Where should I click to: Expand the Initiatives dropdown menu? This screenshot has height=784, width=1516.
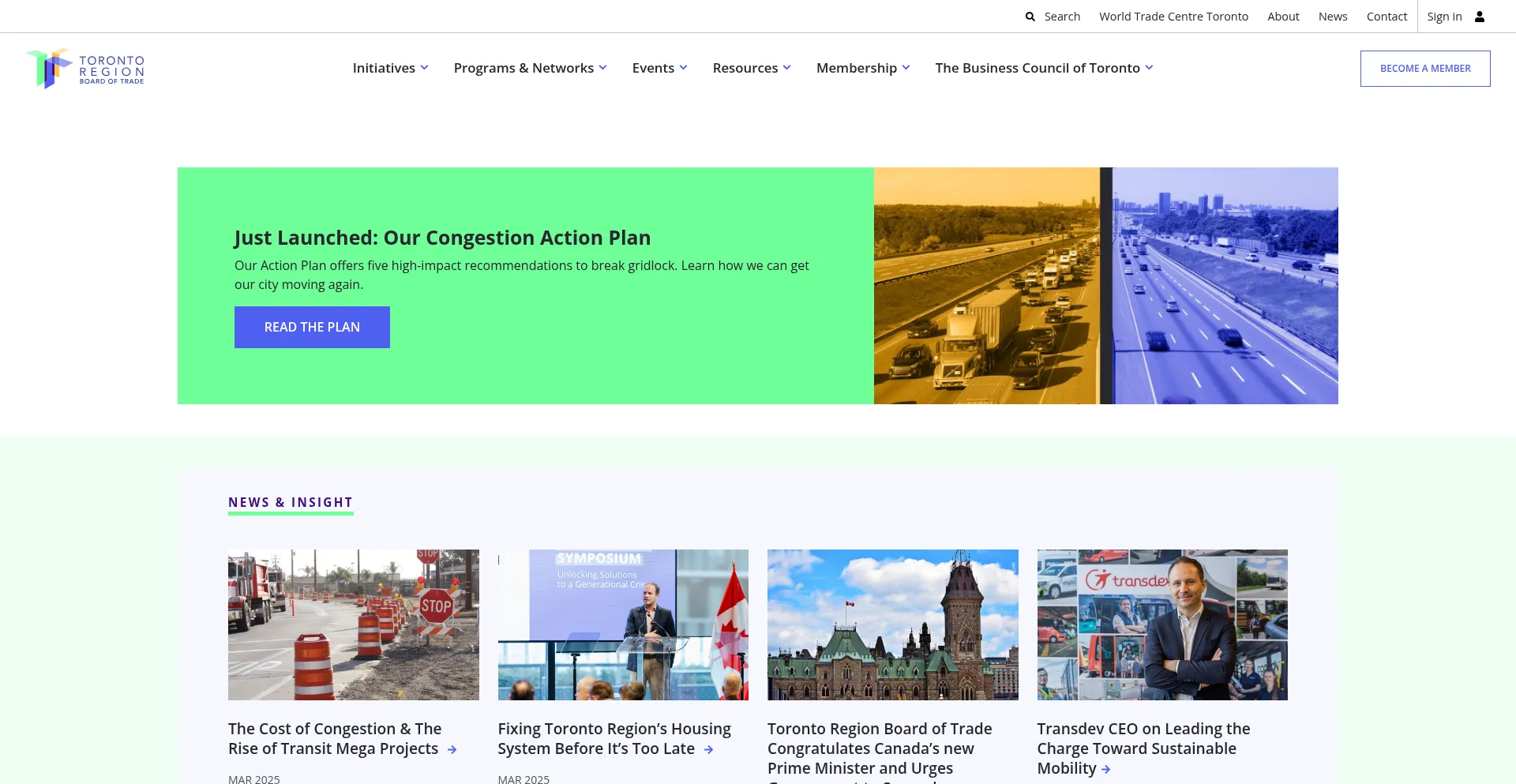tap(390, 68)
